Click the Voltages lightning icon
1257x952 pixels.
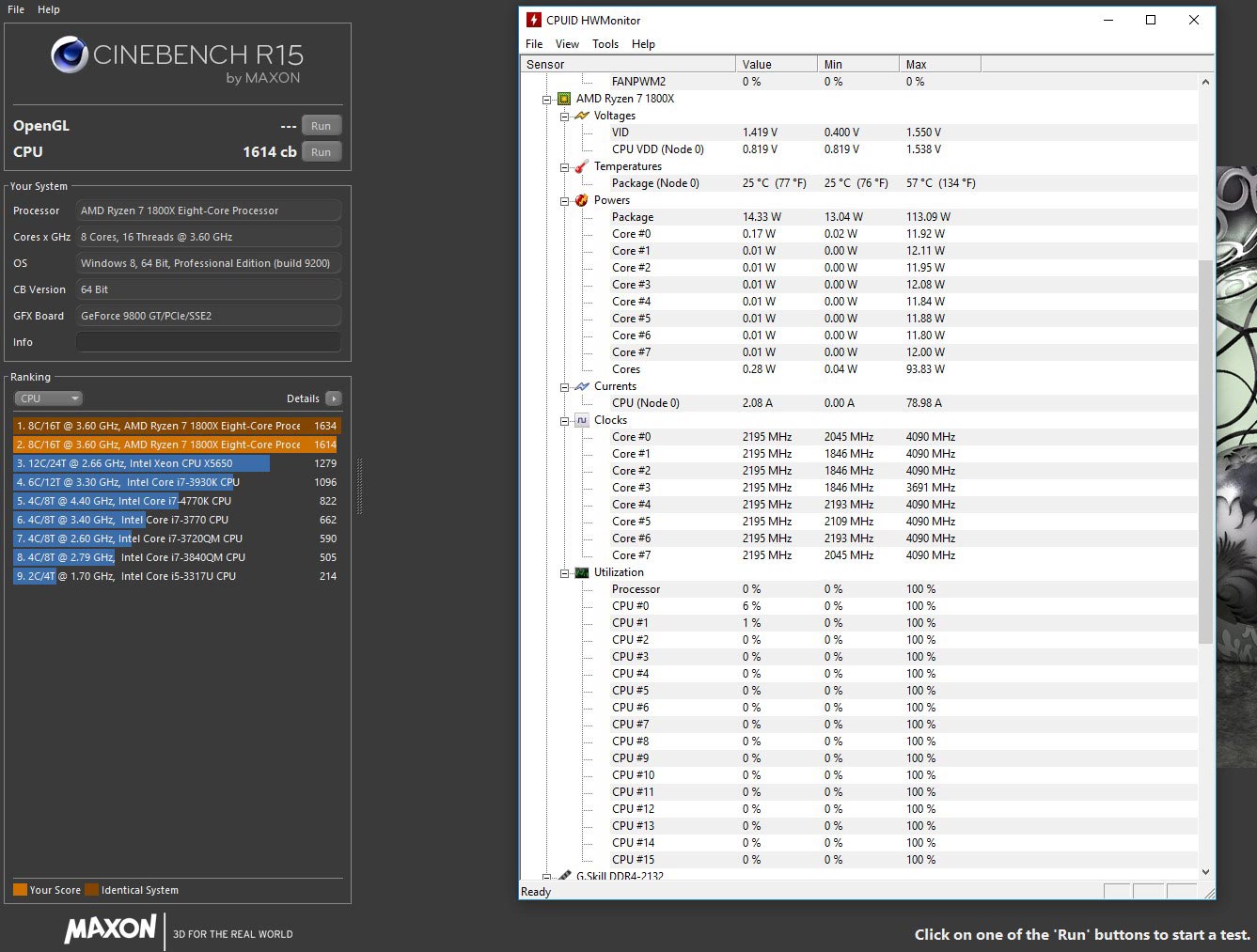point(582,116)
